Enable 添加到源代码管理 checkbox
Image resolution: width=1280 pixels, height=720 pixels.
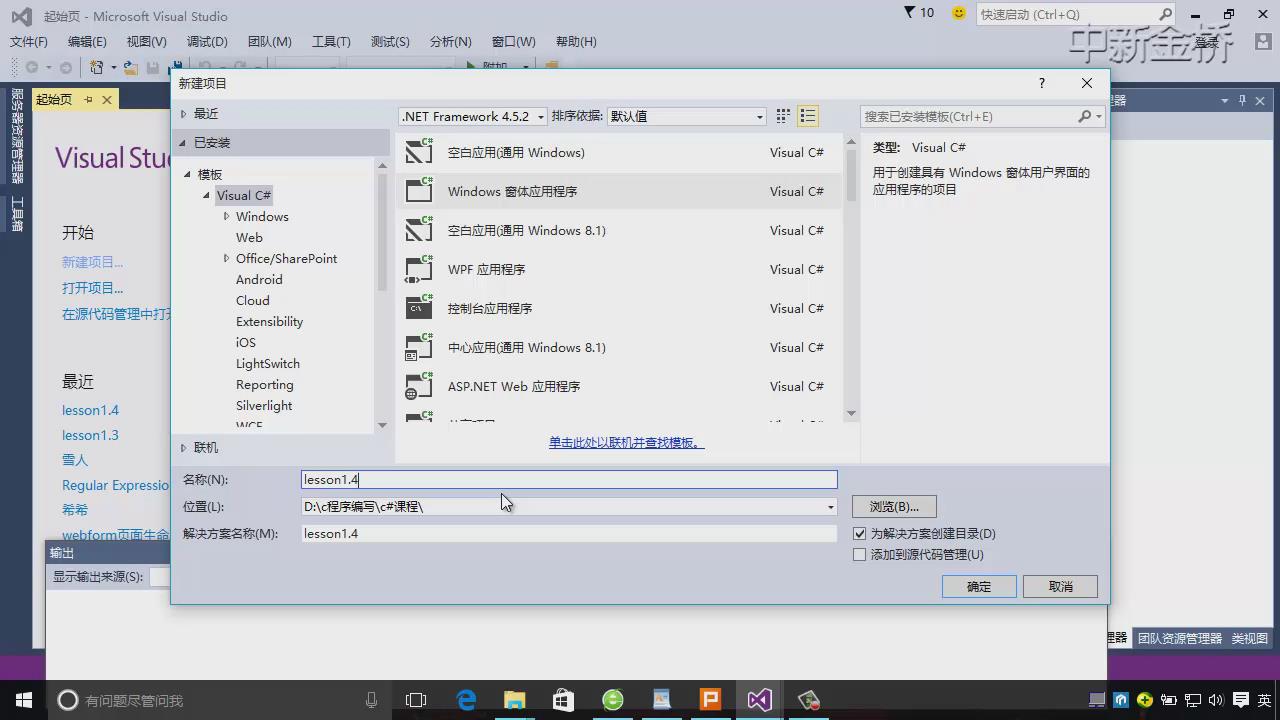(859, 554)
